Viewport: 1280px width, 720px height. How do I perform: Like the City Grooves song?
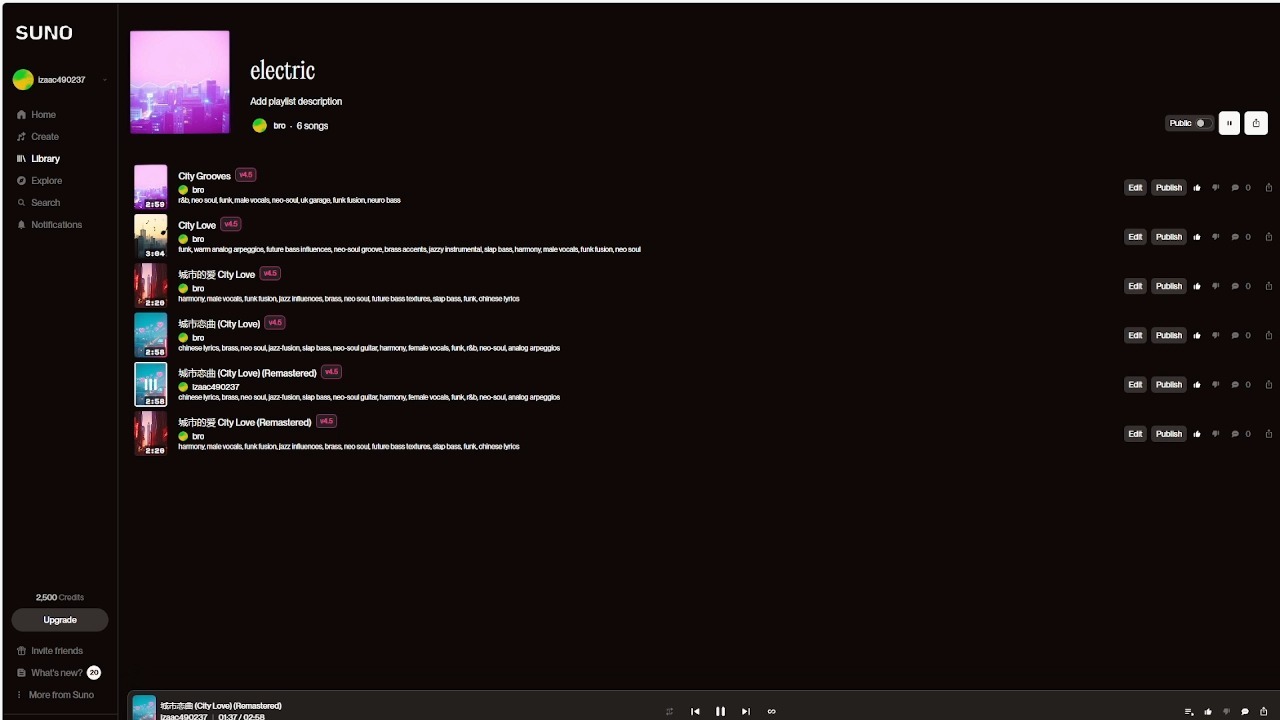pos(1197,188)
